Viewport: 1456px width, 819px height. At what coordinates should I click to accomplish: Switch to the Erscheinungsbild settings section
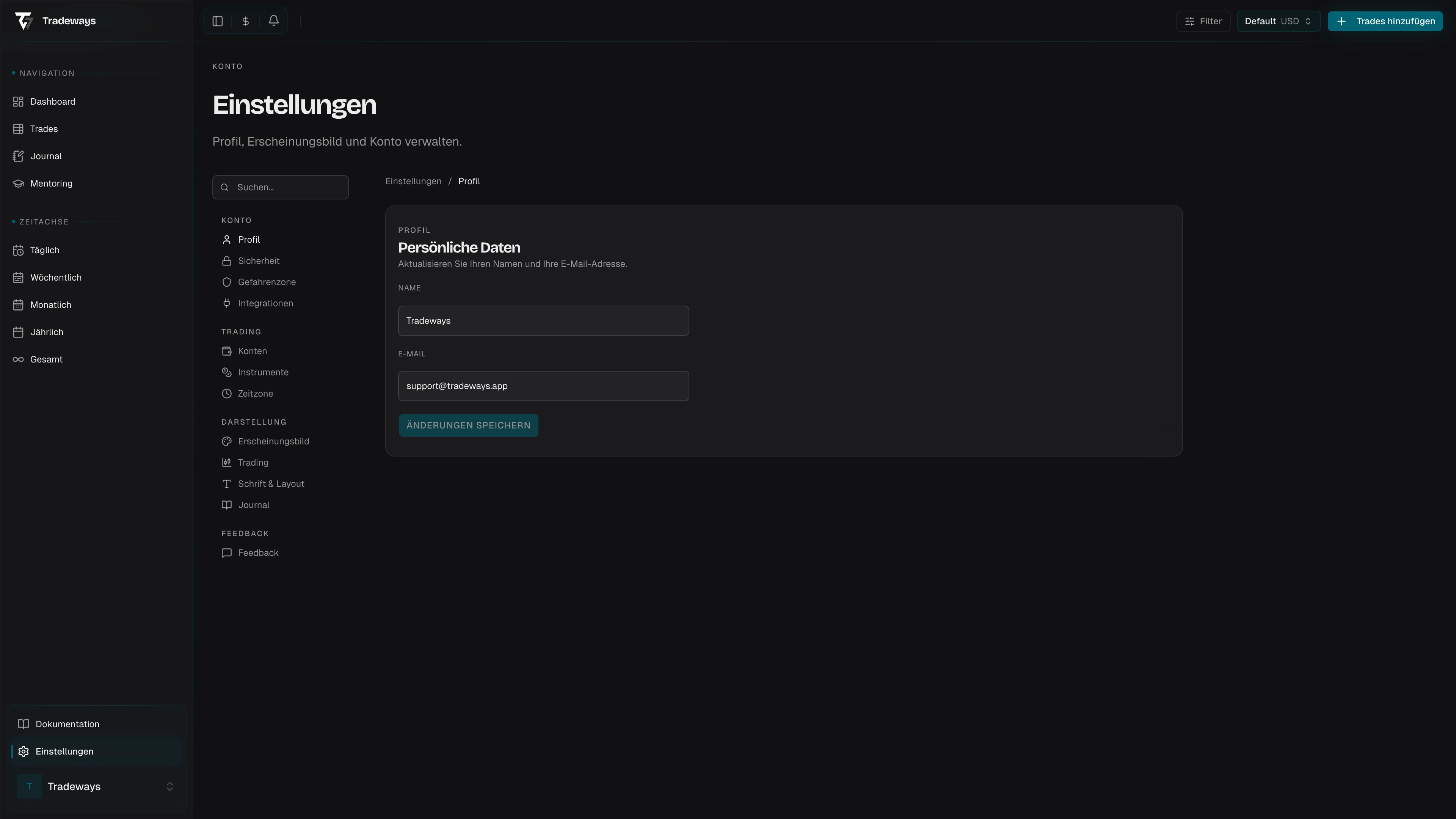(273, 441)
